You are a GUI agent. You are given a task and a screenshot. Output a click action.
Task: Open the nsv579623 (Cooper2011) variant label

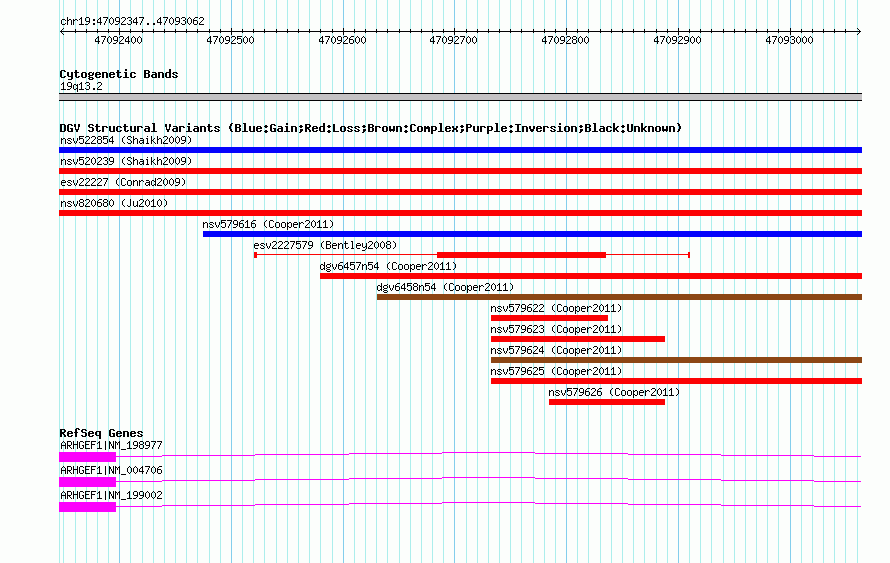pos(555,329)
